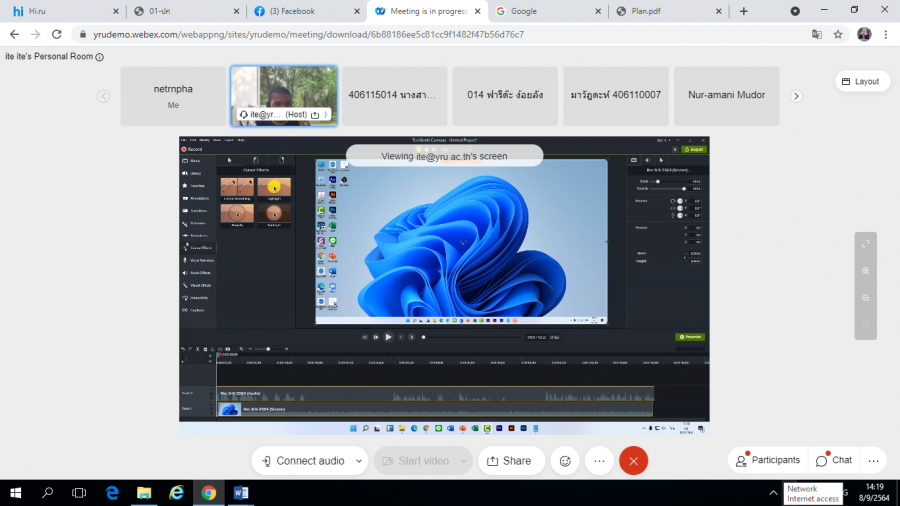The width and height of the screenshot is (900, 506).
Task: Expand Connect audio options arrow
Action: pyautogui.click(x=358, y=461)
